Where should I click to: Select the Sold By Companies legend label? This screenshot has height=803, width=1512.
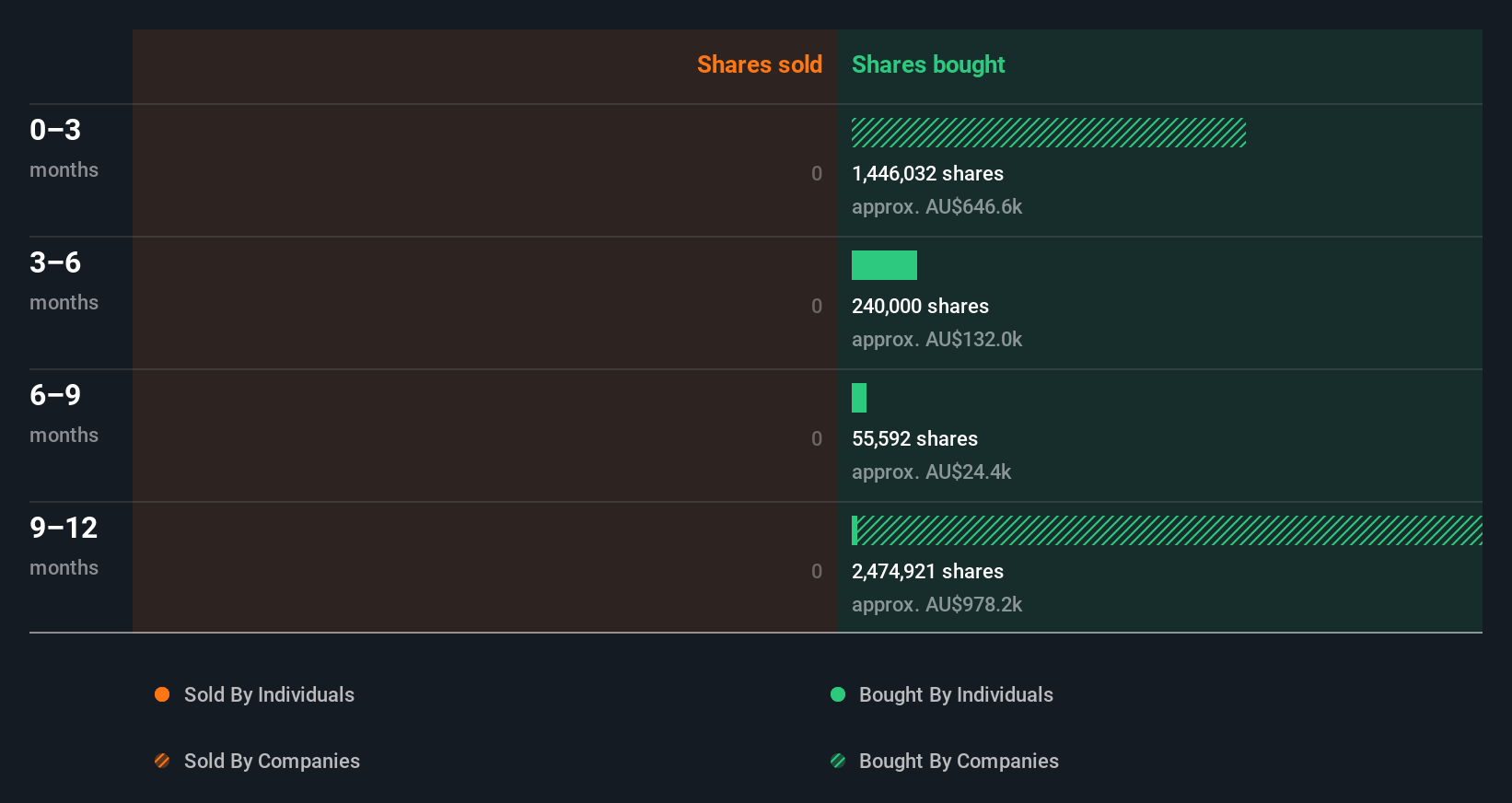pyautogui.click(x=272, y=762)
